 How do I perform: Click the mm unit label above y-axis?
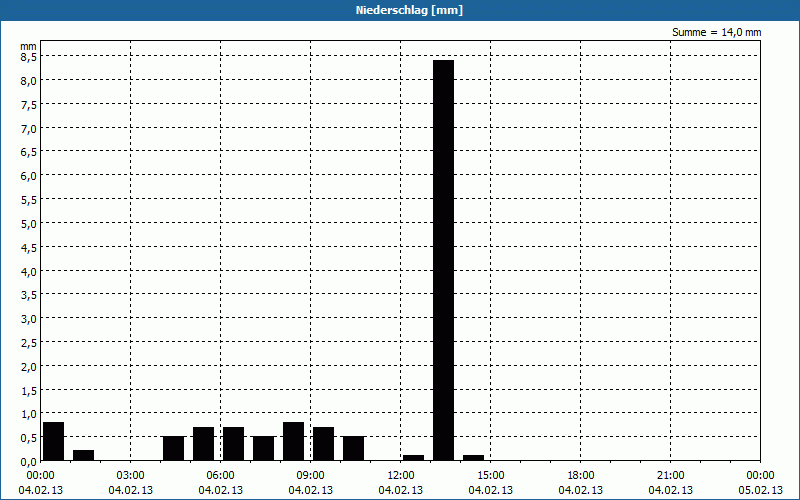coord(29,46)
